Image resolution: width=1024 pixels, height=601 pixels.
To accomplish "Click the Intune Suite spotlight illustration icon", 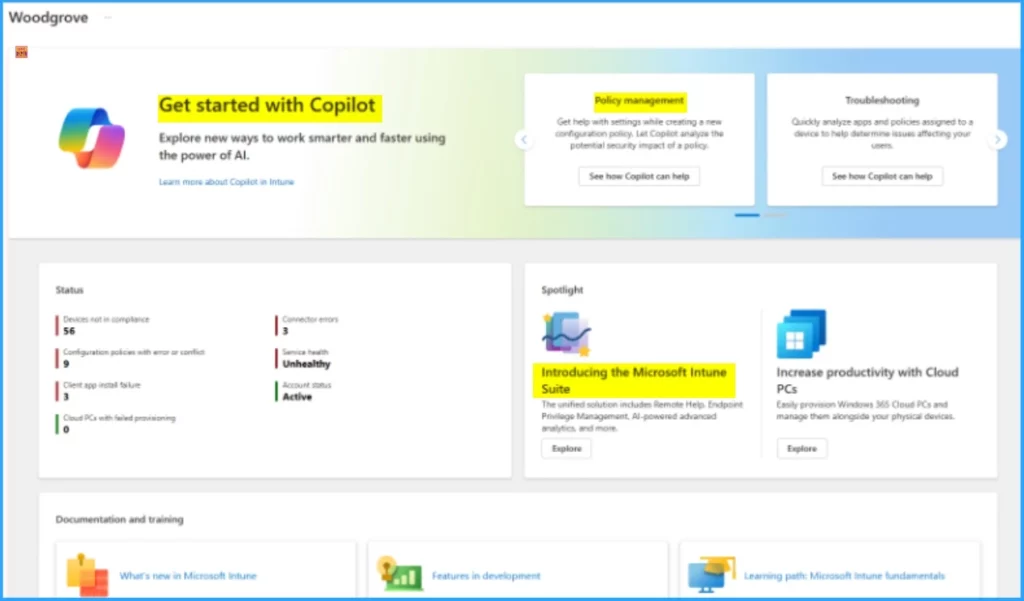I will (x=566, y=333).
